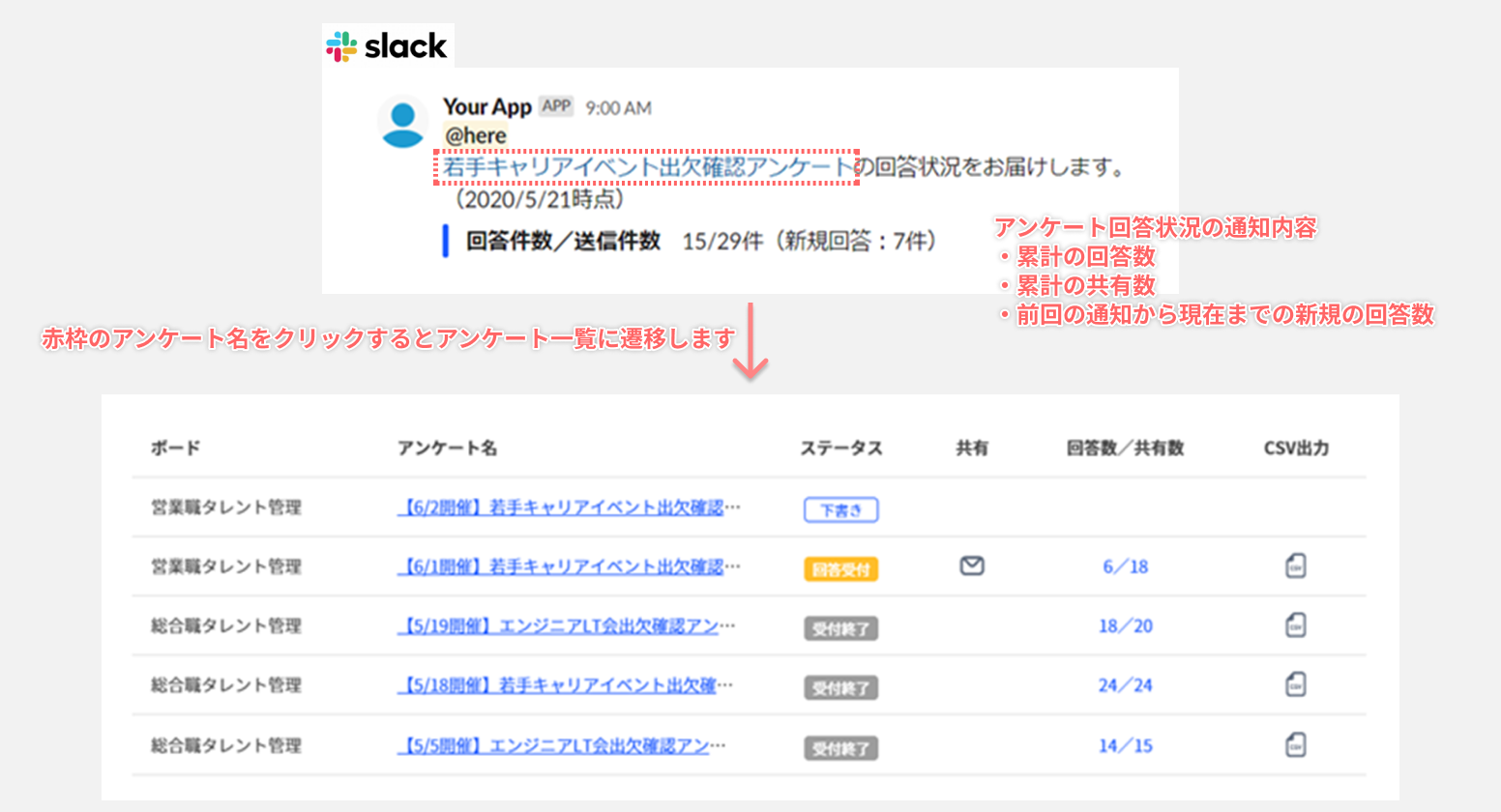Open the 【6/1開催】若手キャリアイベント survey link
This screenshot has height=812, width=1501.
tap(569, 566)
